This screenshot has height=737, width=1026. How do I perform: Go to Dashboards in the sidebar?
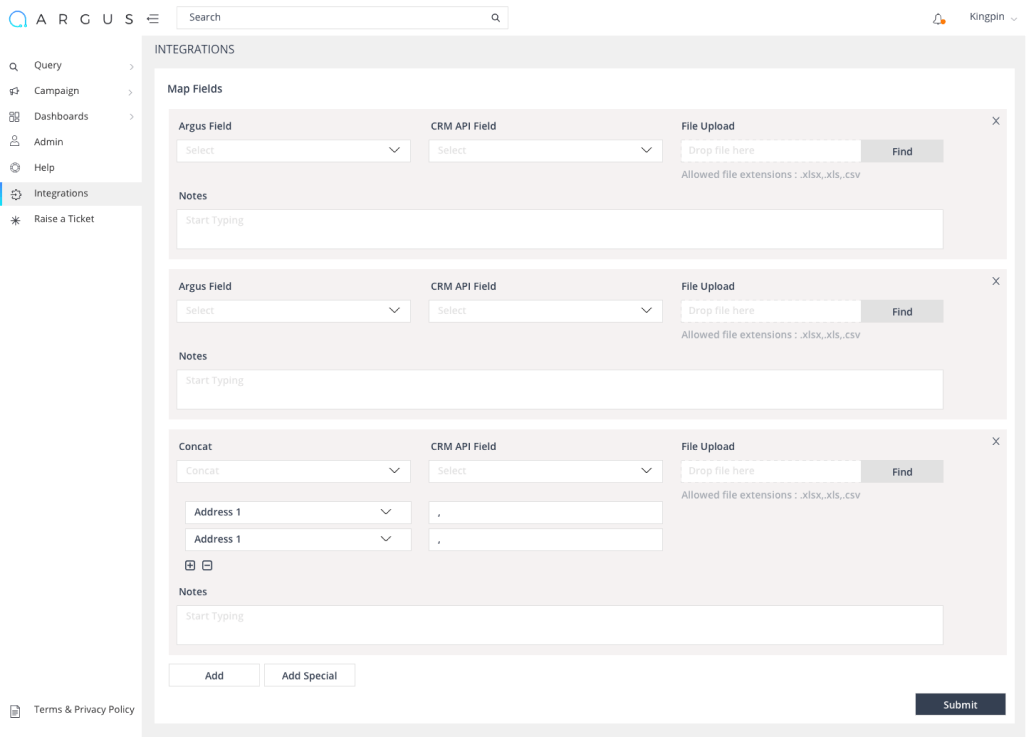point(71,117)
